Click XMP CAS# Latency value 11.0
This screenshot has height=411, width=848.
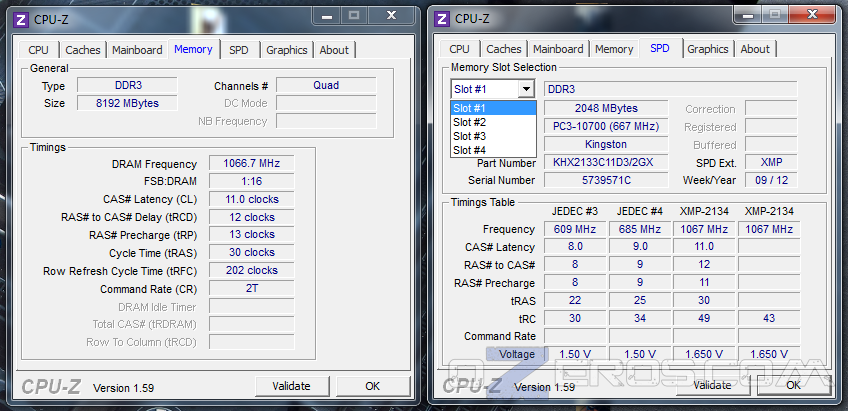tap(704, 247)
